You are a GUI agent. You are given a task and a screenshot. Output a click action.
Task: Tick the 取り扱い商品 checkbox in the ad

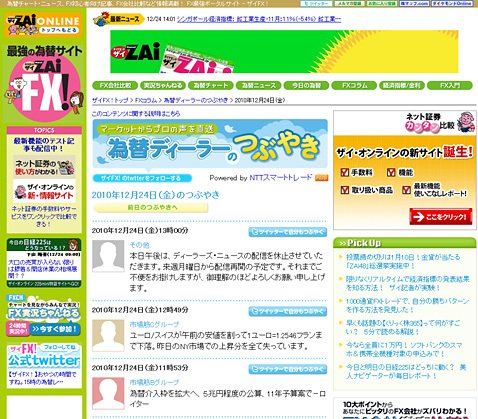[345, 190]
